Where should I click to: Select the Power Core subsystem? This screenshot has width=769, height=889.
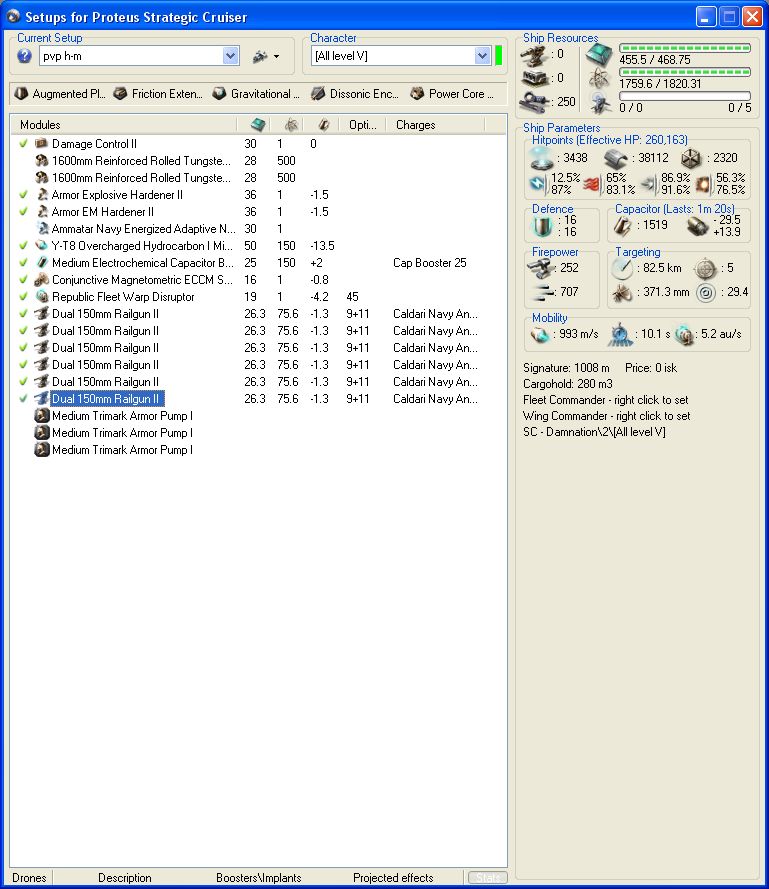click(x=452, y=94)
